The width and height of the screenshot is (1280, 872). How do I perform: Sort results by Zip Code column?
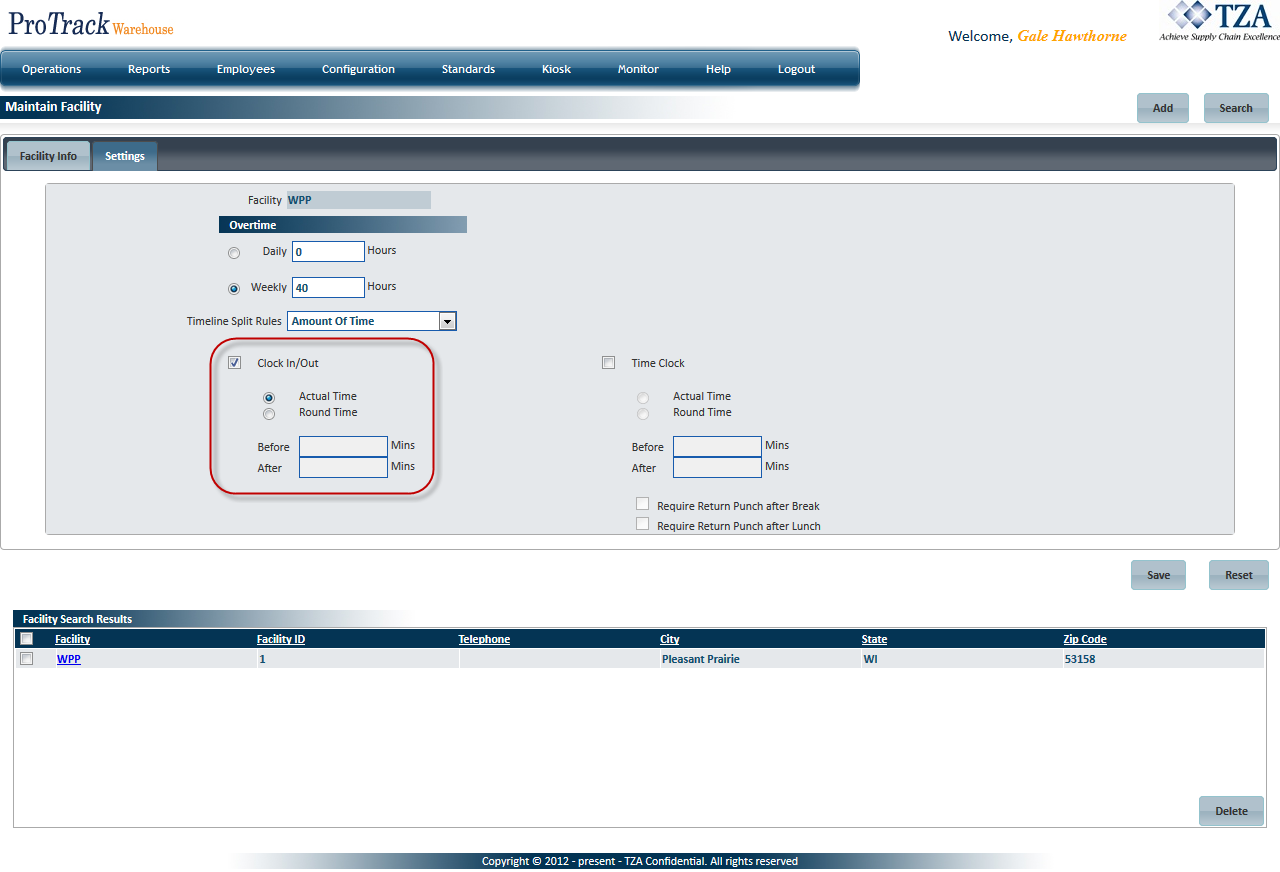[1085, 639]
